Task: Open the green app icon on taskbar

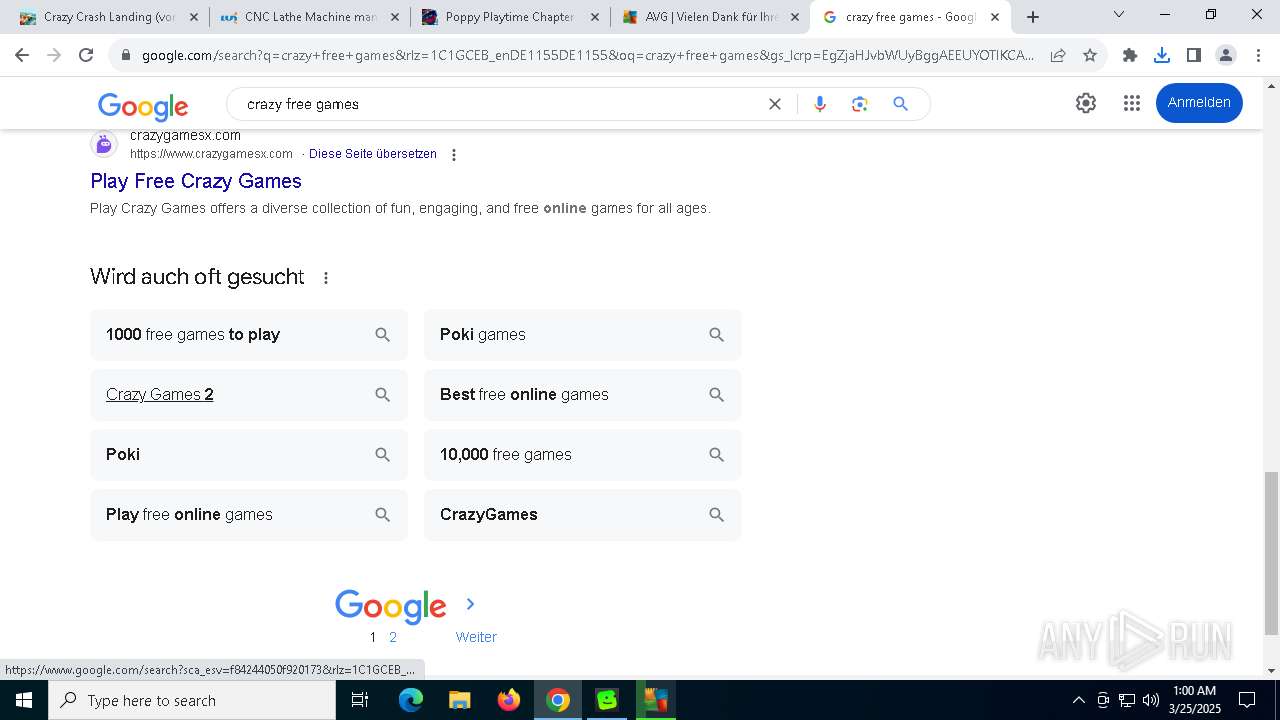Action: [x=607, y=700]
